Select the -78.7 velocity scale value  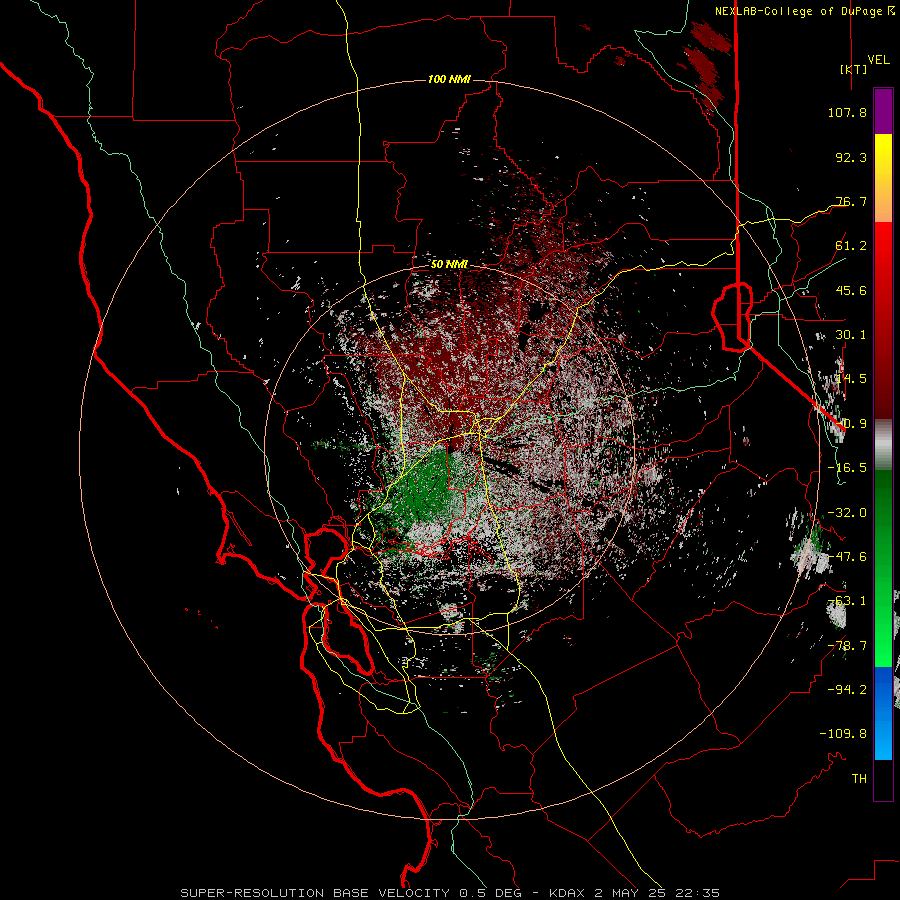(x=847, y=646)
